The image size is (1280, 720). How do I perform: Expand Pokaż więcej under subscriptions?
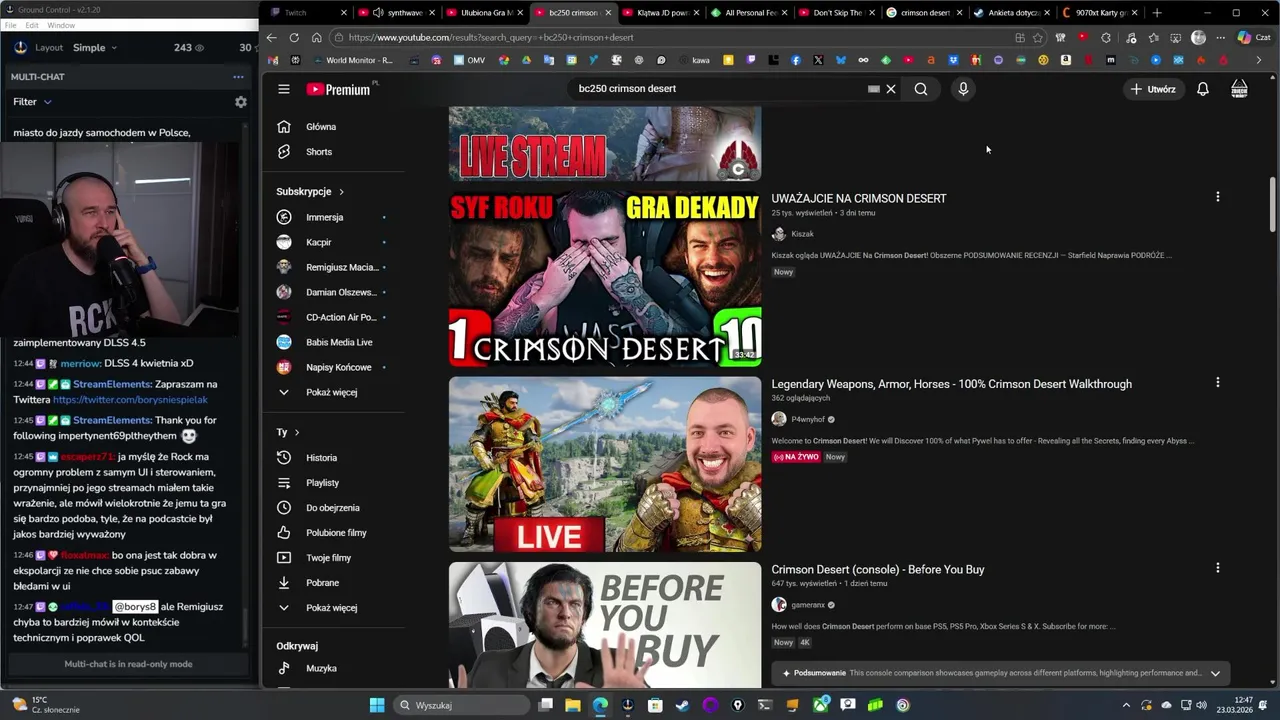point(331,392)
